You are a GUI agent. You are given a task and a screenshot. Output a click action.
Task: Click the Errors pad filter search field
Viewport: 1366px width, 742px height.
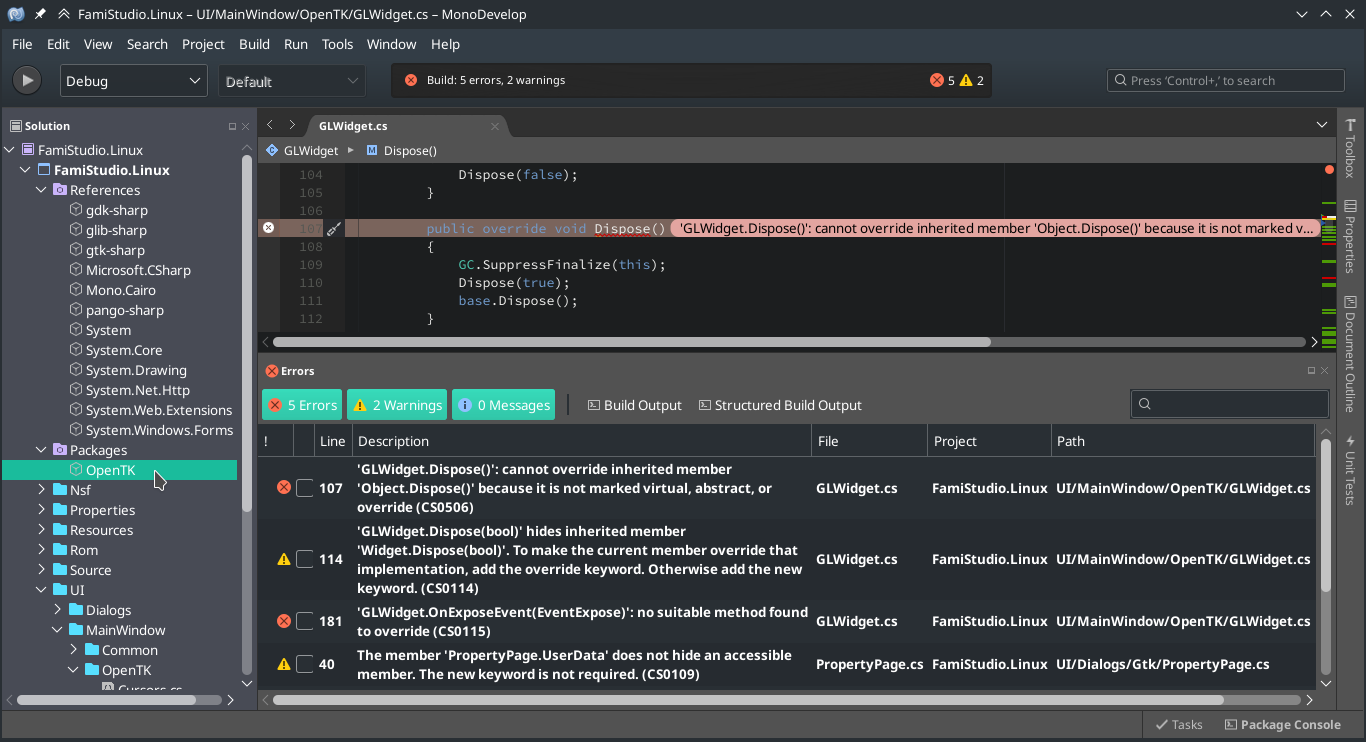tap(1230, 404)
